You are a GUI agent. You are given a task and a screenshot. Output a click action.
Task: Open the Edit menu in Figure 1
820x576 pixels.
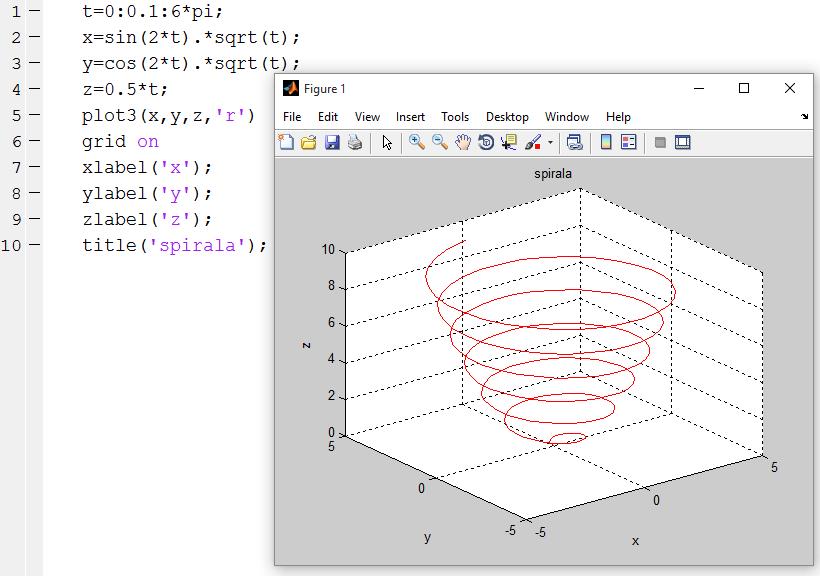(x=328, y=117)
